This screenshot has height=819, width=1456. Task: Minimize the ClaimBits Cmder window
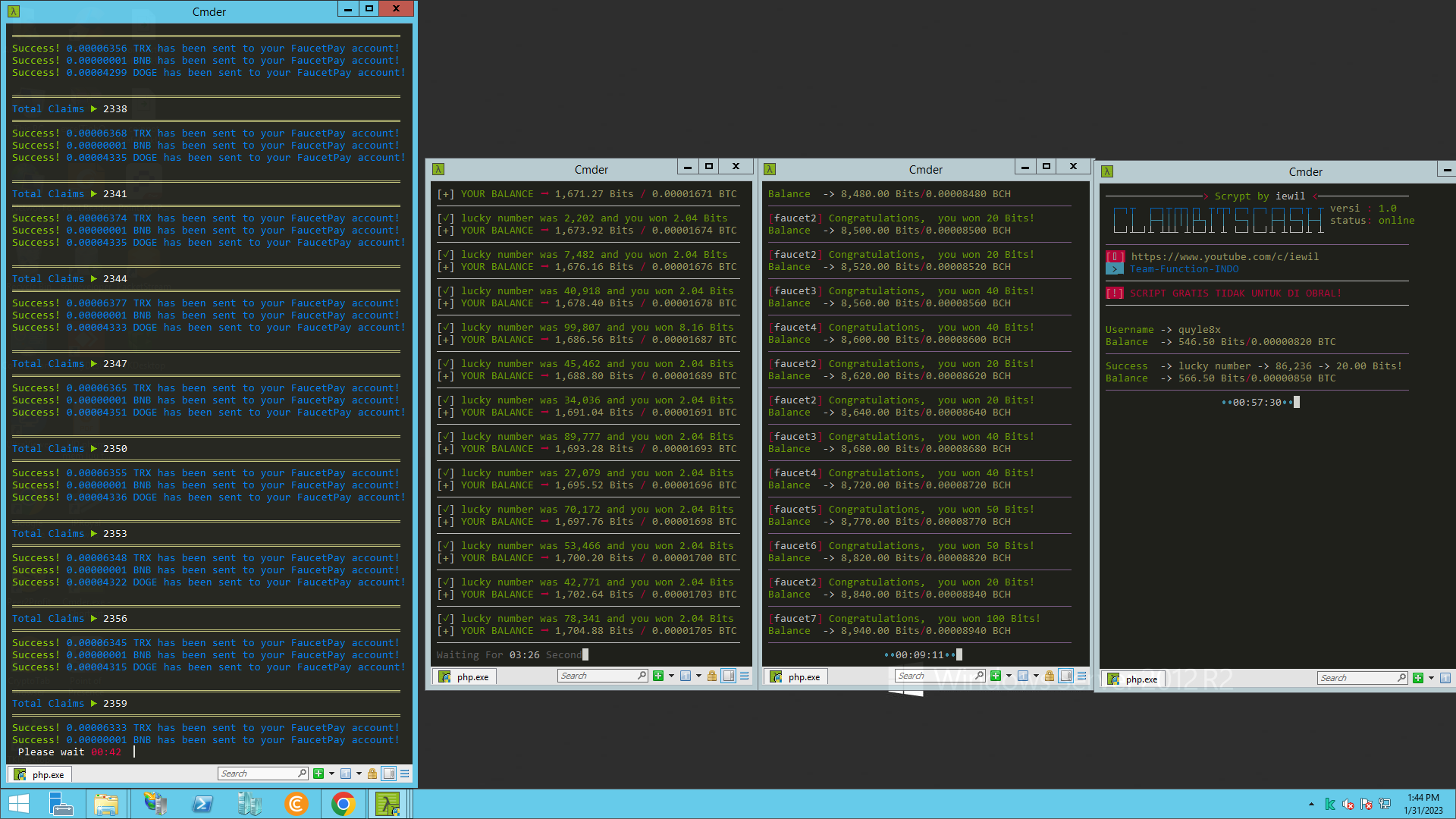point(1446,170)
